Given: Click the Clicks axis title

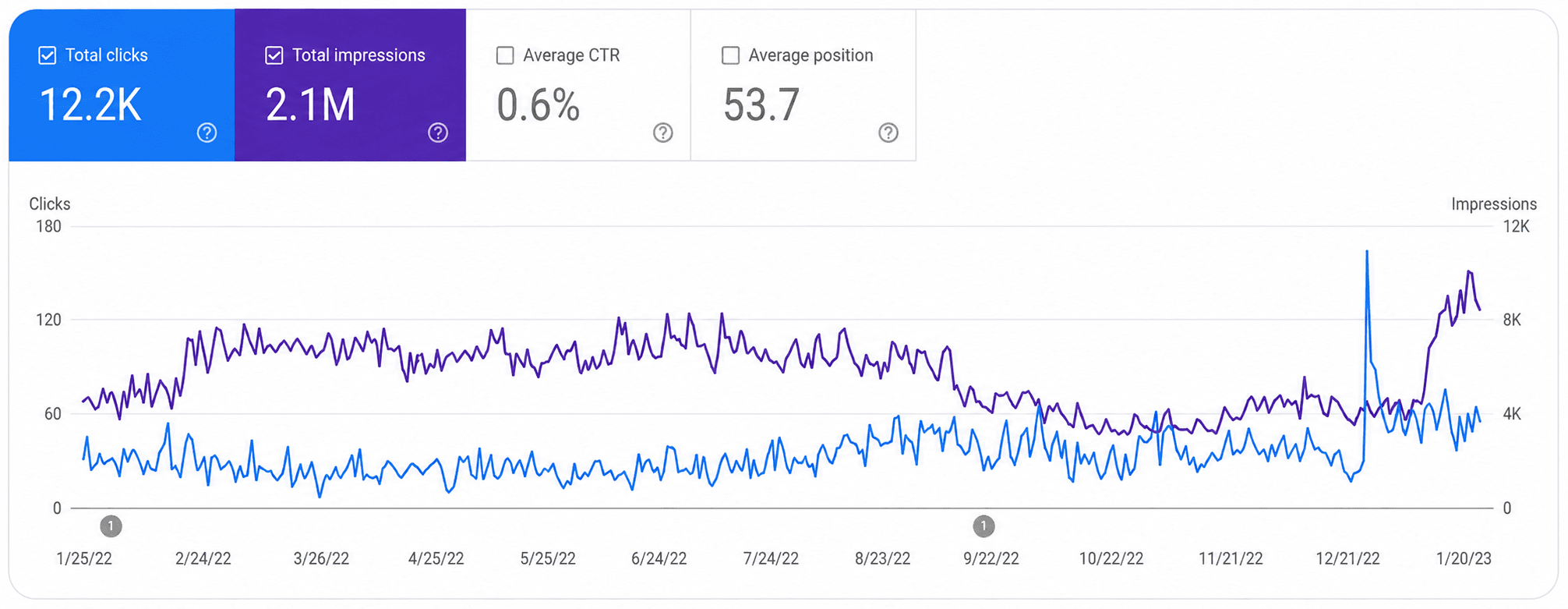Looking at the screenshot, I should [50, 204].
